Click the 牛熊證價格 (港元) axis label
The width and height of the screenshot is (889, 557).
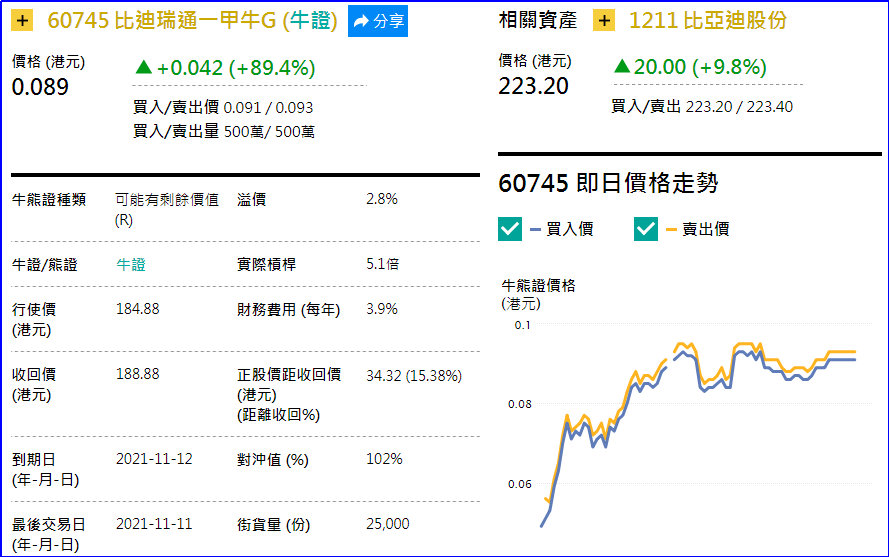coord(538,294)
